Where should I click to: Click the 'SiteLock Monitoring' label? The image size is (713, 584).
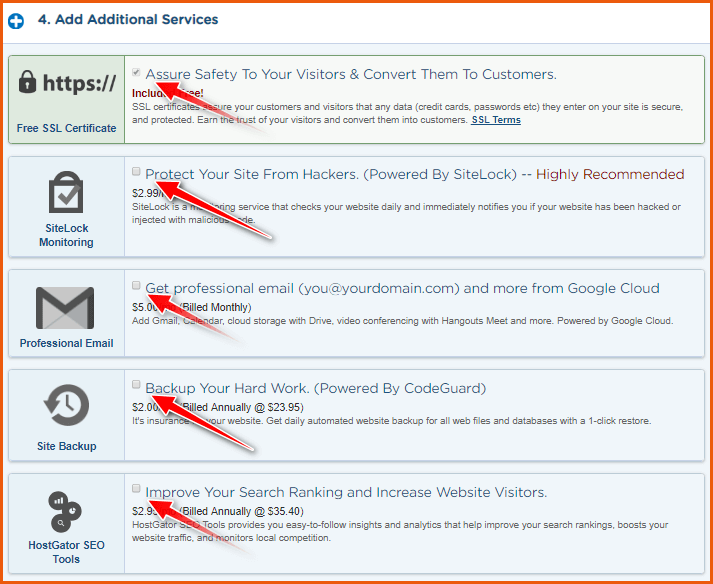[66, 235]
